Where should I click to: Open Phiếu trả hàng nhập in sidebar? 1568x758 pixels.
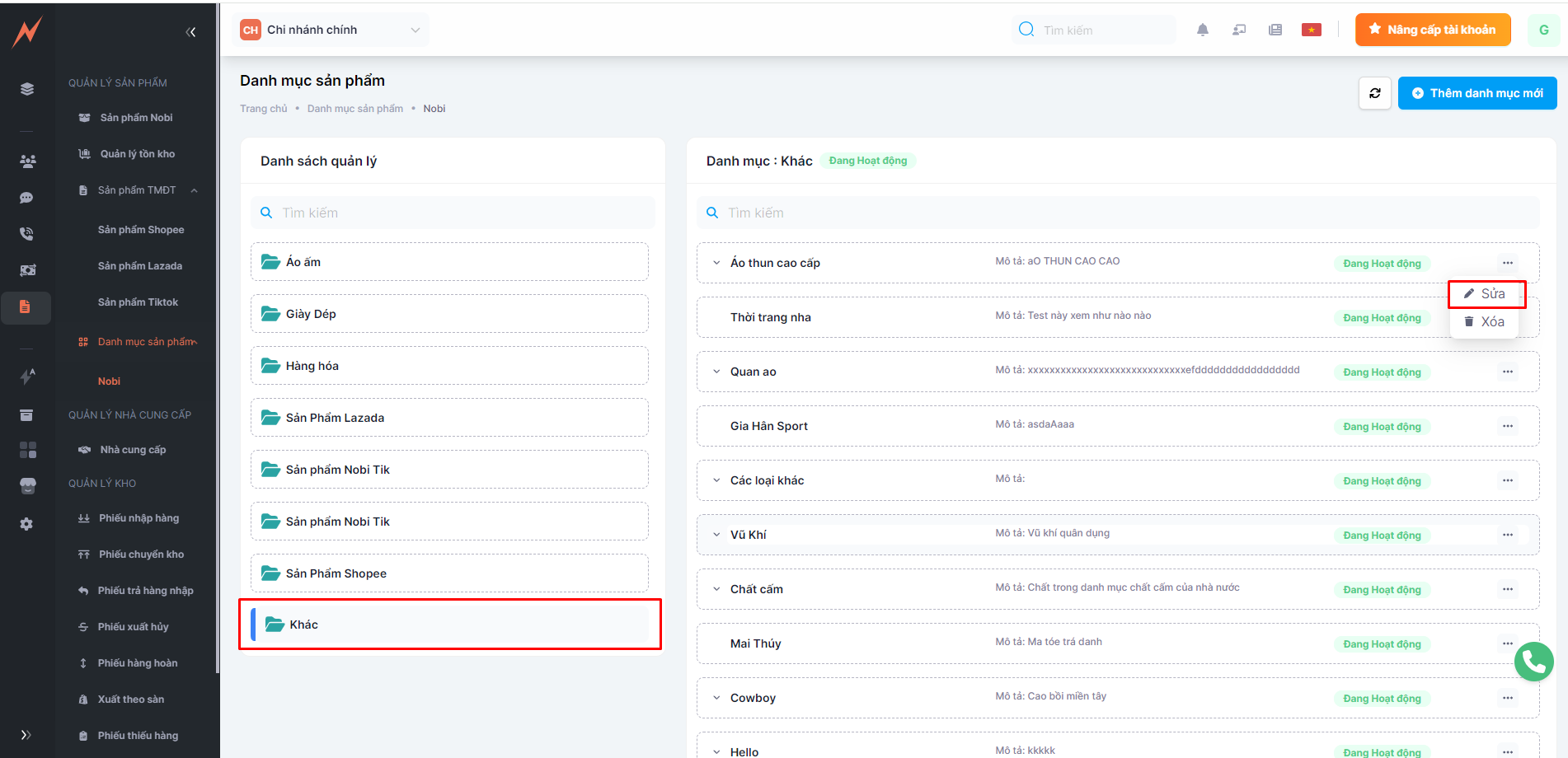coord(145,591)
